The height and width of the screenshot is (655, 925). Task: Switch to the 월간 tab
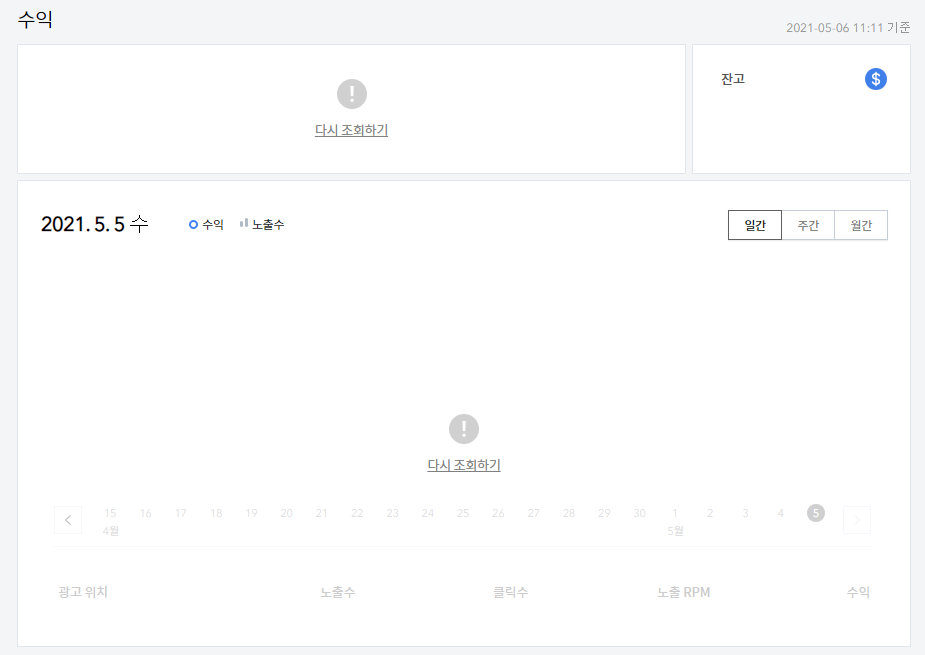pyautogui.click(x=861, y=225)
